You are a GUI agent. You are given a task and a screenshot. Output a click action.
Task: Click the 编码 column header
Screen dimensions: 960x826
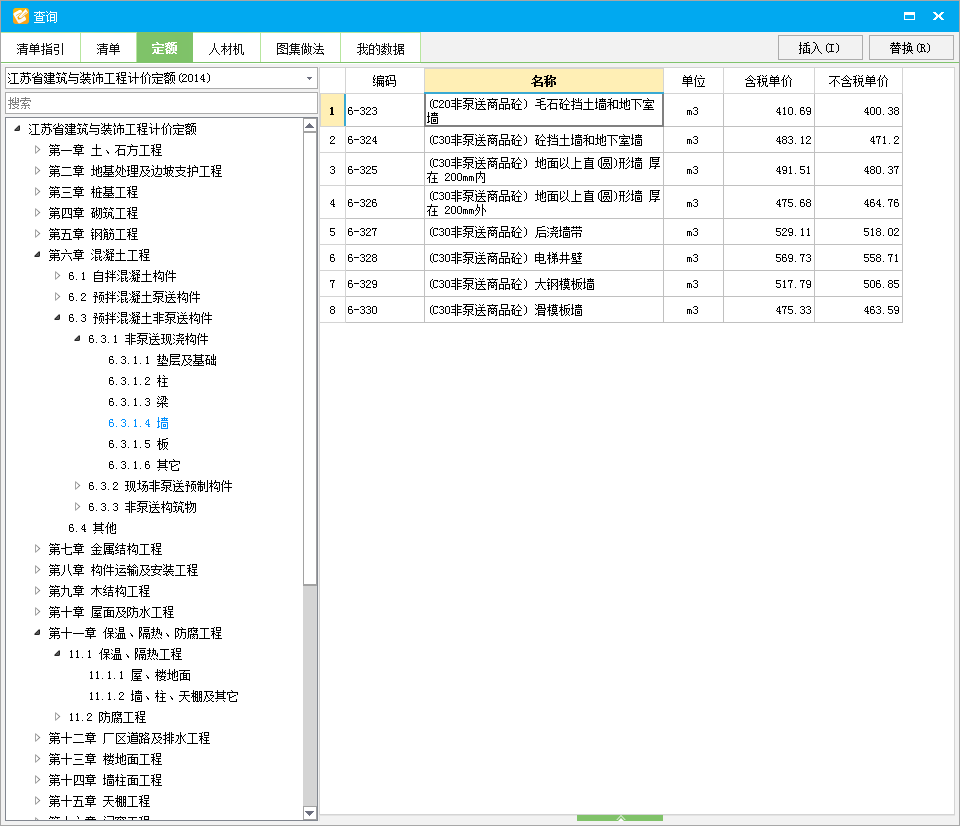(x=384, y=81)
